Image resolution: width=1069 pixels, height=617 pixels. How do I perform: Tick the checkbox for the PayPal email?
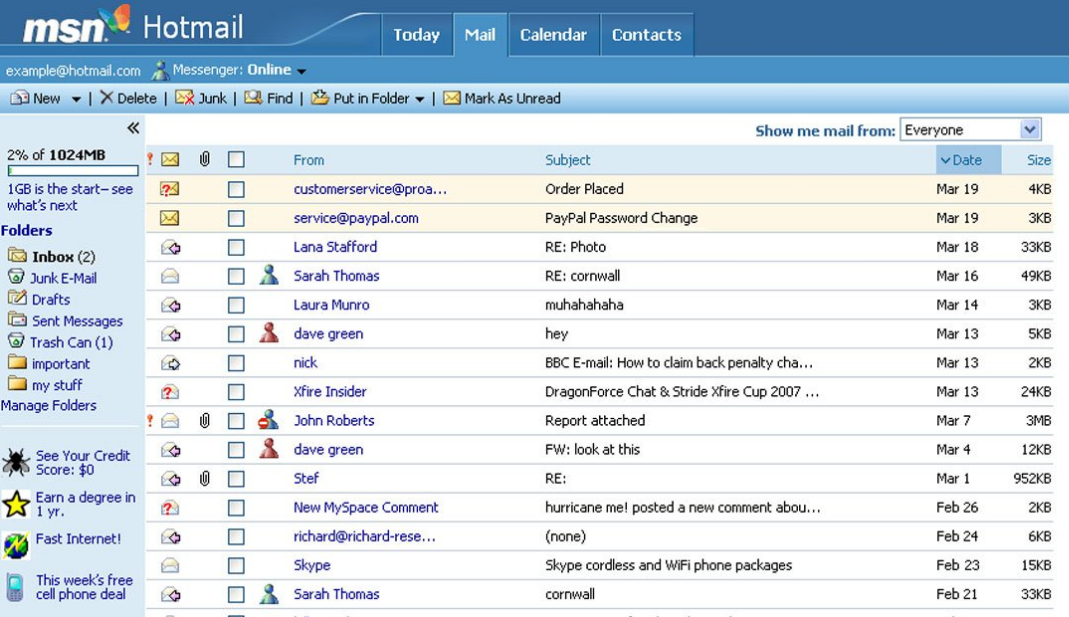(236, 218)
